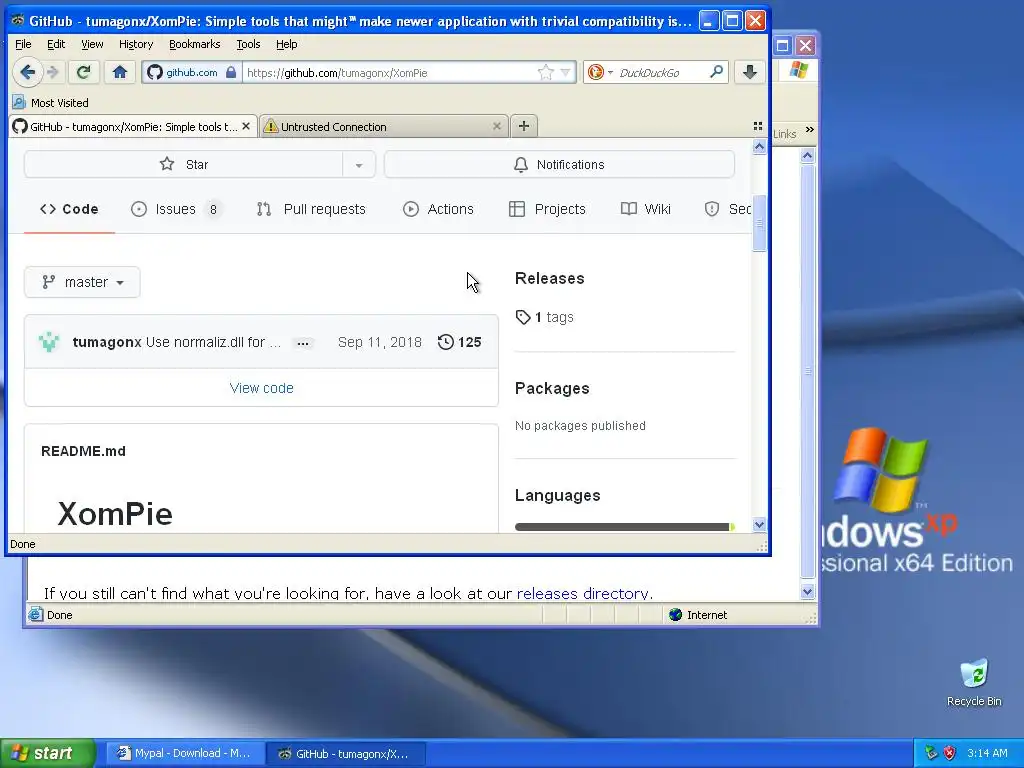The image size is (1024, 768).
Task: Open the Downloads arrow button
Action: coord(750,72)
